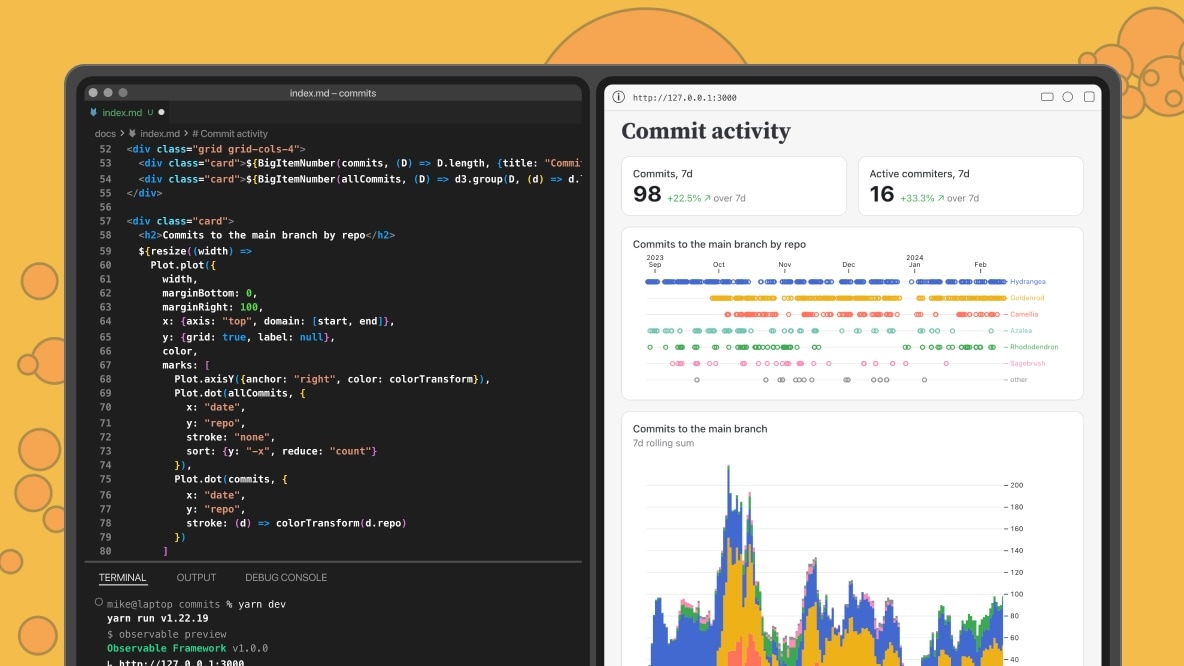Switch to the OUTPUT tab
The image size is (1184, 666).
[x=196, y=577]
